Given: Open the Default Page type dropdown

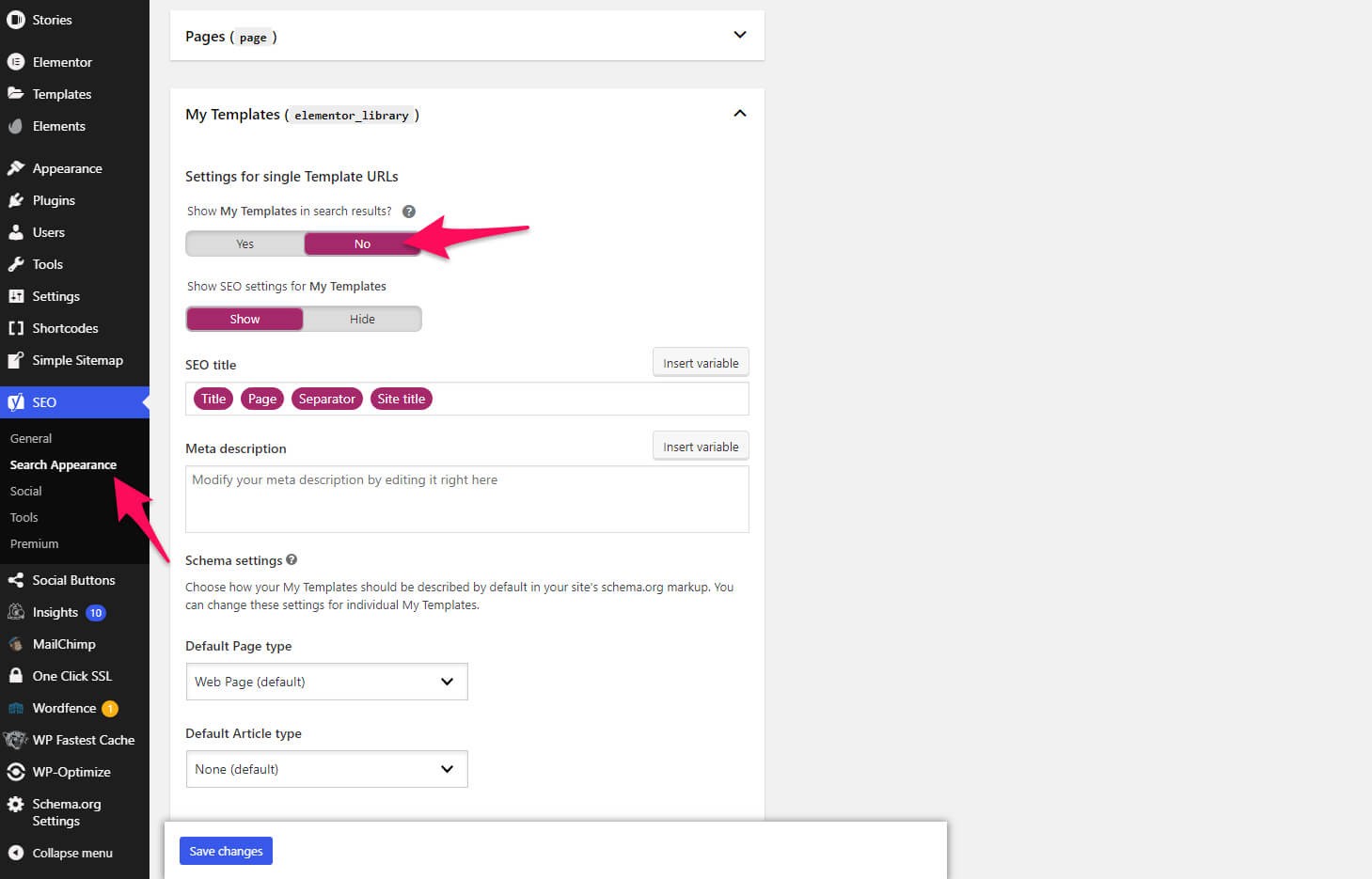Looking at the screenshot, I should 326,681.
